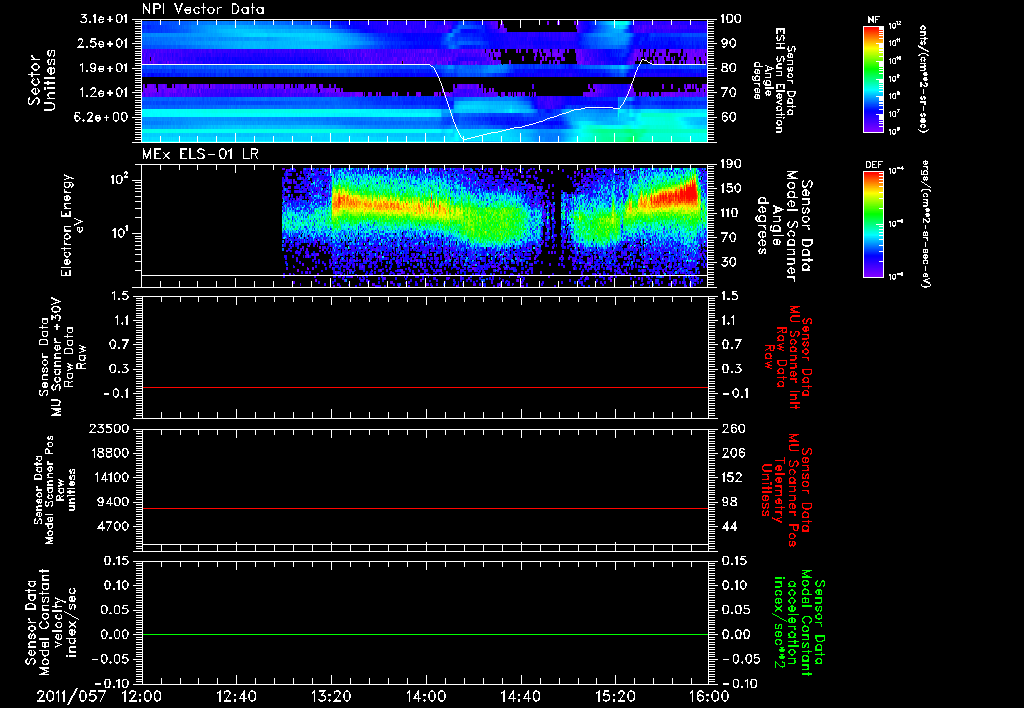Image resolution: width=1024 pixels, height=708 pixels.
Task: Click the "190" scanner angle tick label
Action: (731, 164)
